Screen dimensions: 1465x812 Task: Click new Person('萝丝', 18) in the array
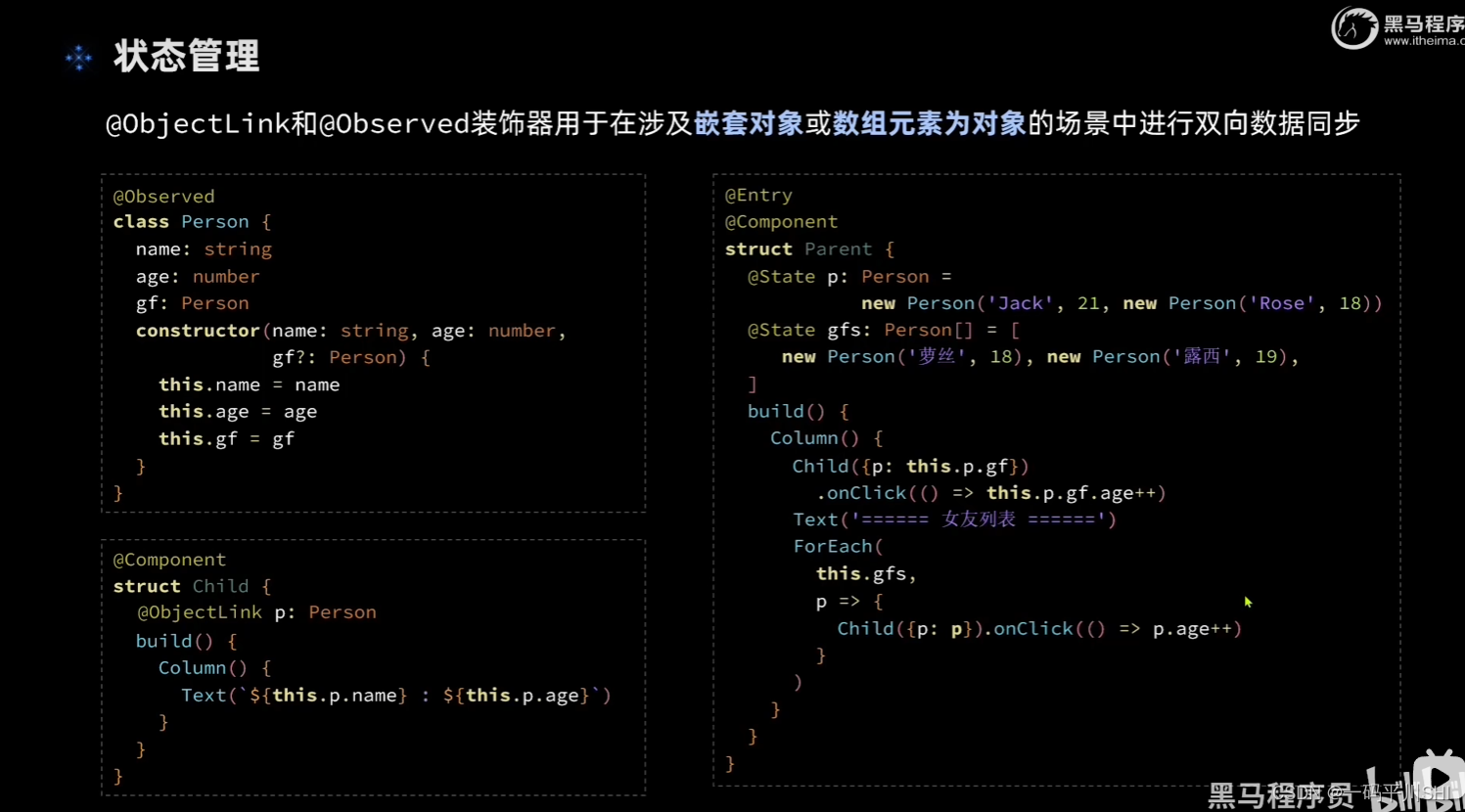click(901, 357)
